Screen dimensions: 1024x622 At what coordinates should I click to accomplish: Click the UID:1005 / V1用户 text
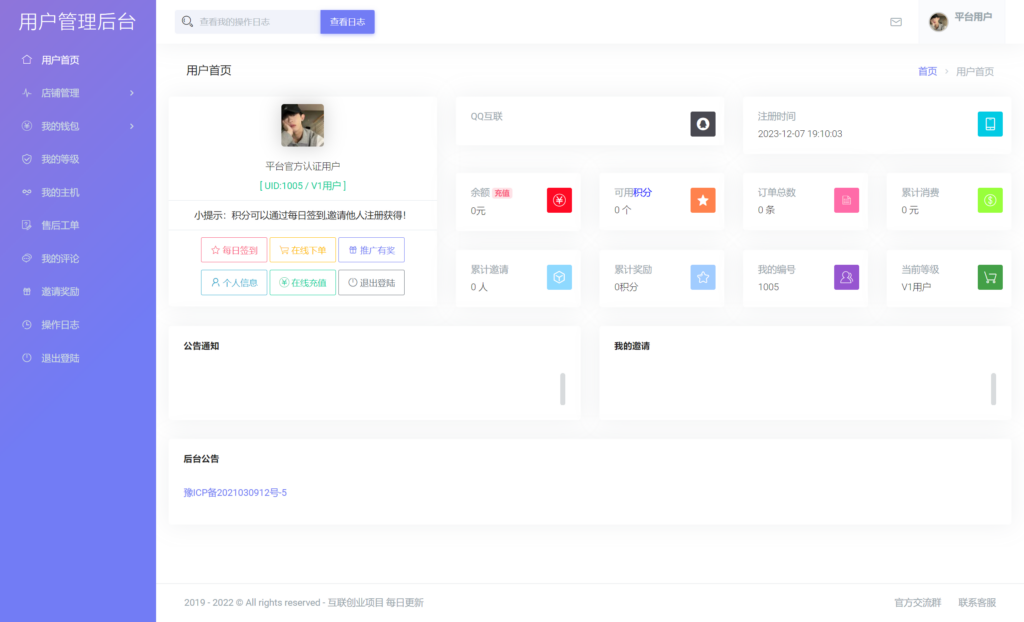(x=302, y=186)
